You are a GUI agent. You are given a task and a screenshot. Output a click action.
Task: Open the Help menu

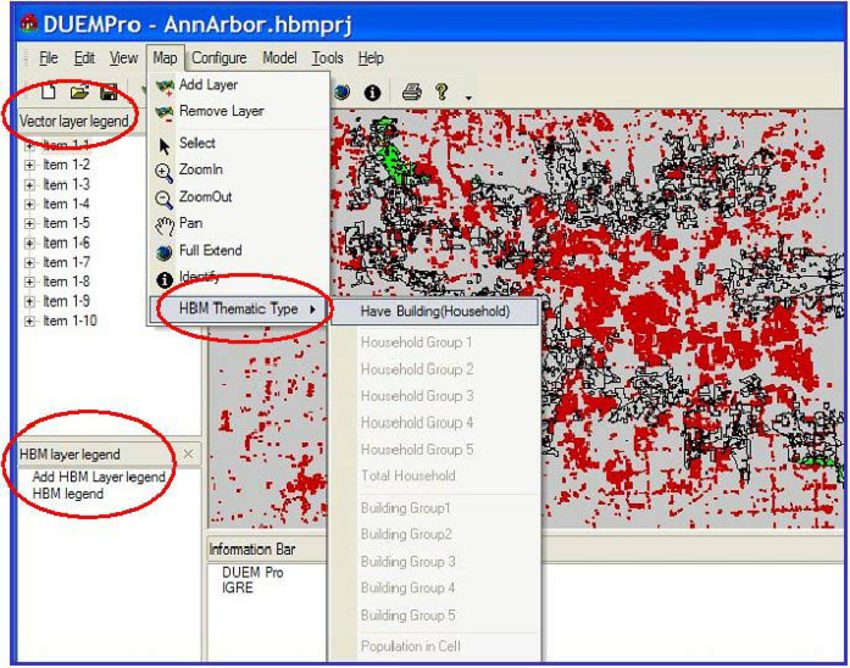tap(371, 58)
